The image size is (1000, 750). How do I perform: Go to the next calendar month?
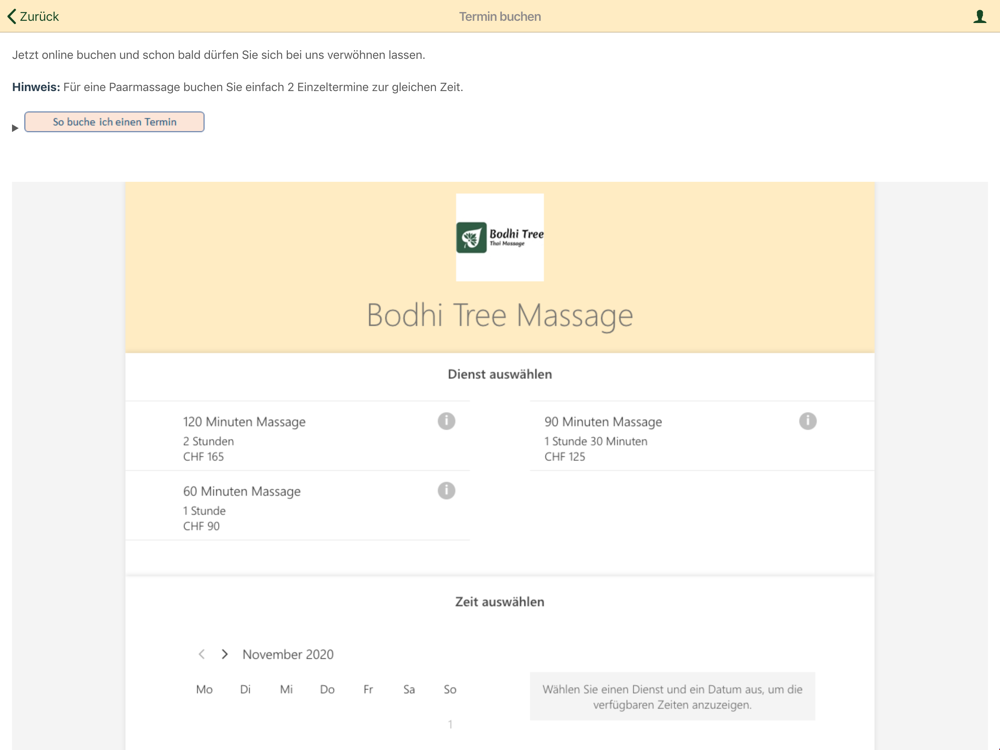[x=224, y=654]
